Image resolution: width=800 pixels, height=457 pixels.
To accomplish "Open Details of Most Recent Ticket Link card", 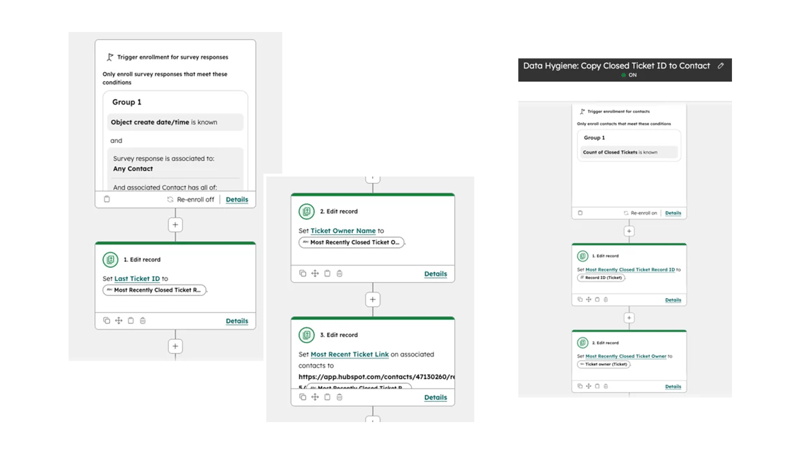I will (435, 397).
